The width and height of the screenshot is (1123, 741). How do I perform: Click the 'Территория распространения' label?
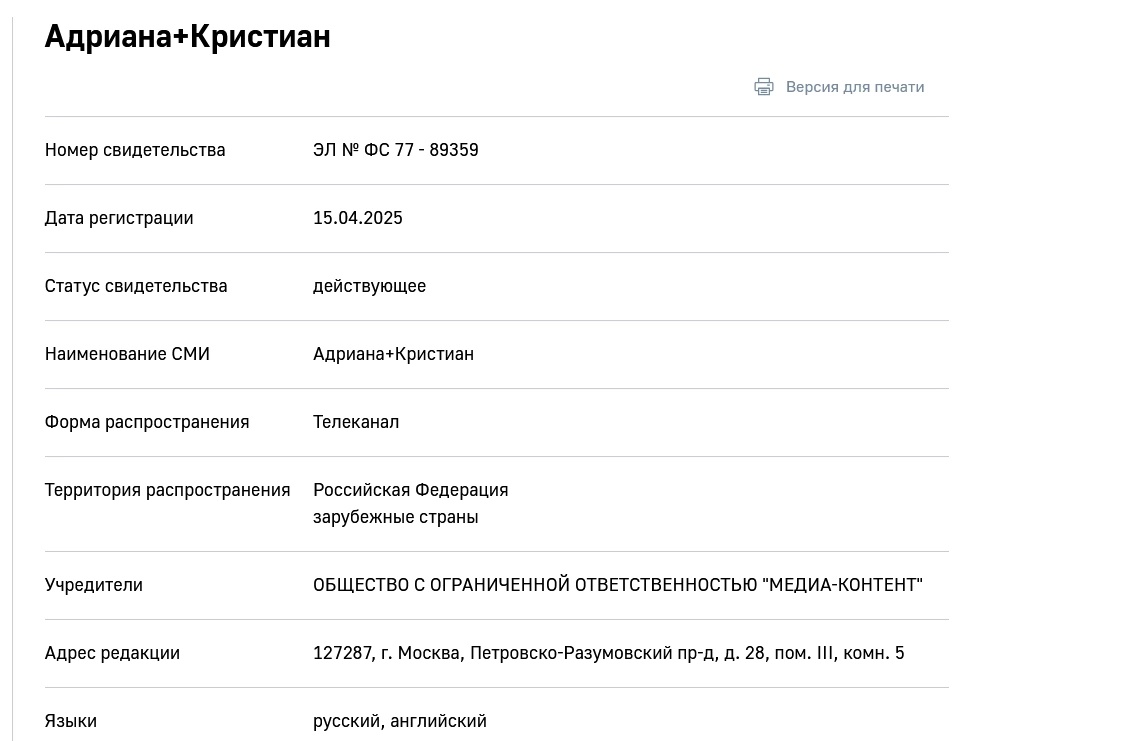[167, 490]
